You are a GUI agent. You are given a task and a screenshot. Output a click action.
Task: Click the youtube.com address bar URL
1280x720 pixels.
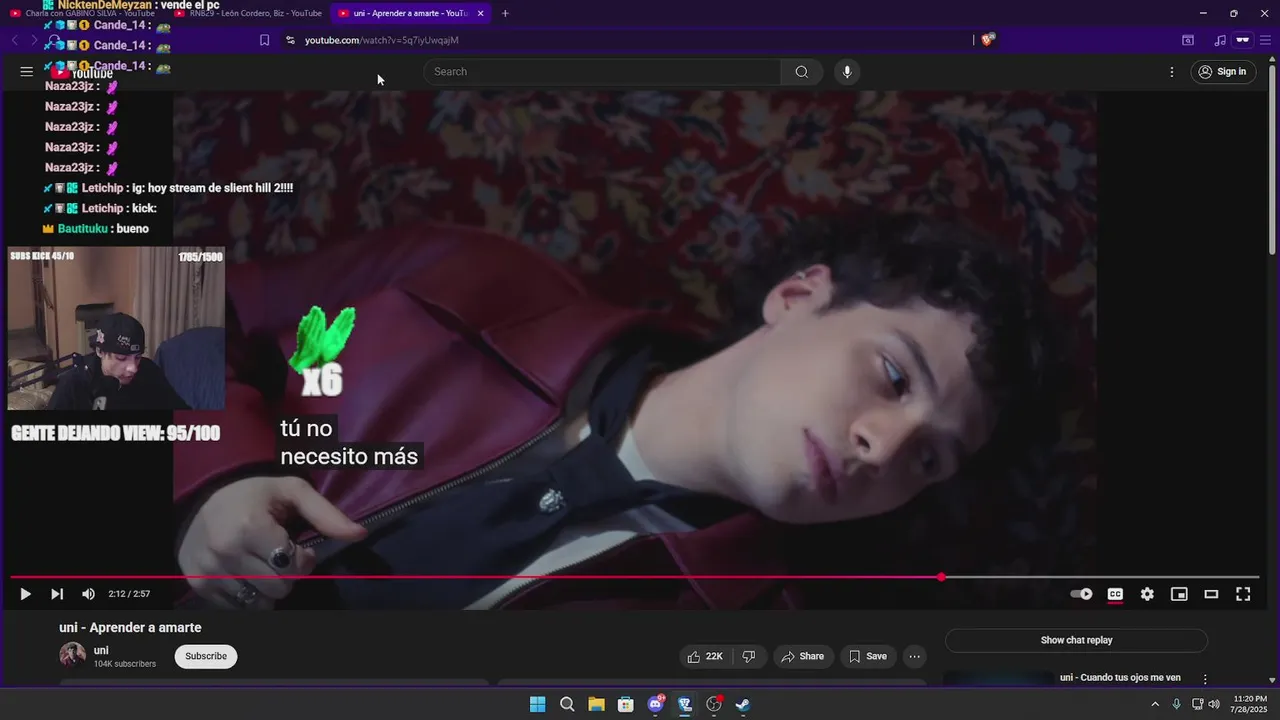pos(381,40)
